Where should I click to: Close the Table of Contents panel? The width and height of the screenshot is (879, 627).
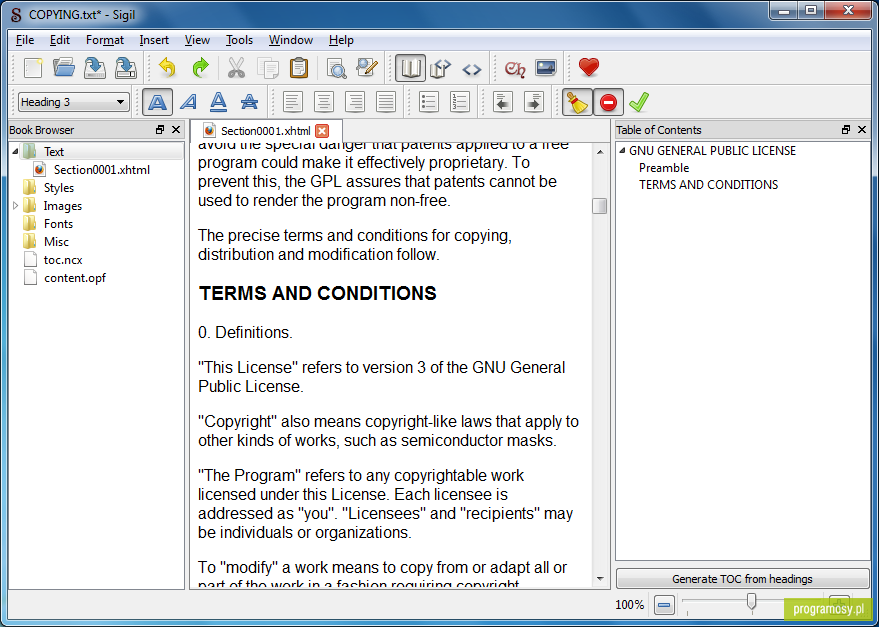862,130
